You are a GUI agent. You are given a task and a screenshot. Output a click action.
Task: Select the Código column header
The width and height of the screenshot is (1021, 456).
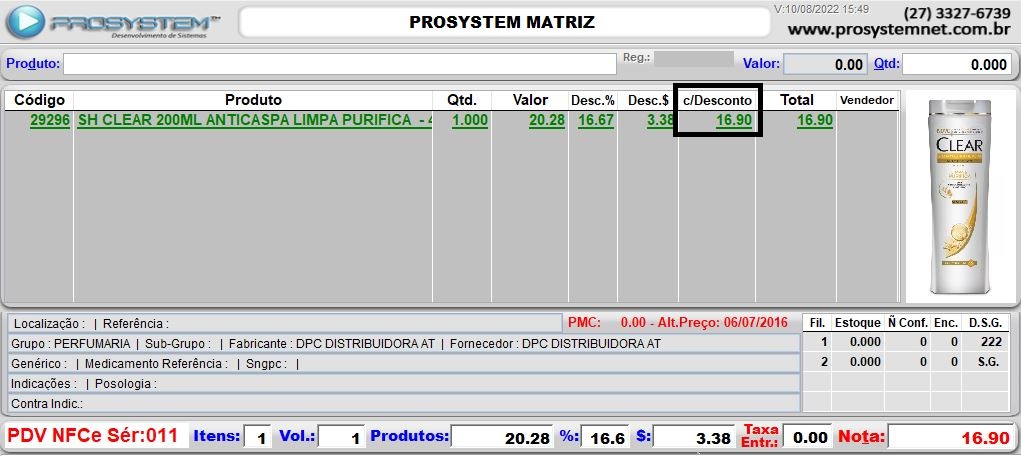point(40,100)
